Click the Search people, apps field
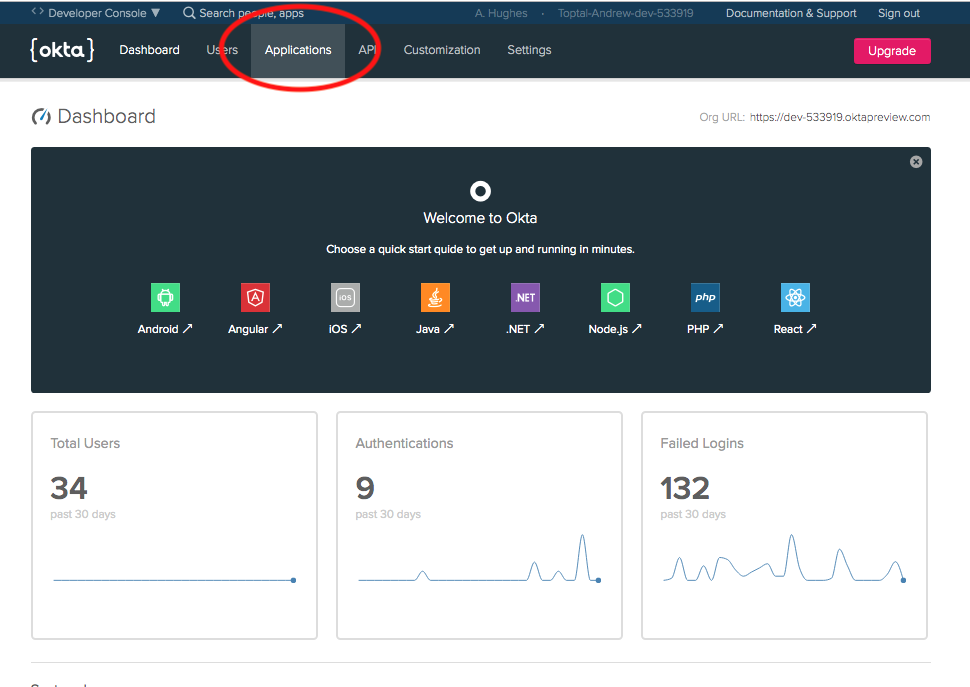This screenshot has height=687, width=970. pyautogui.click(x=250, y=13)
